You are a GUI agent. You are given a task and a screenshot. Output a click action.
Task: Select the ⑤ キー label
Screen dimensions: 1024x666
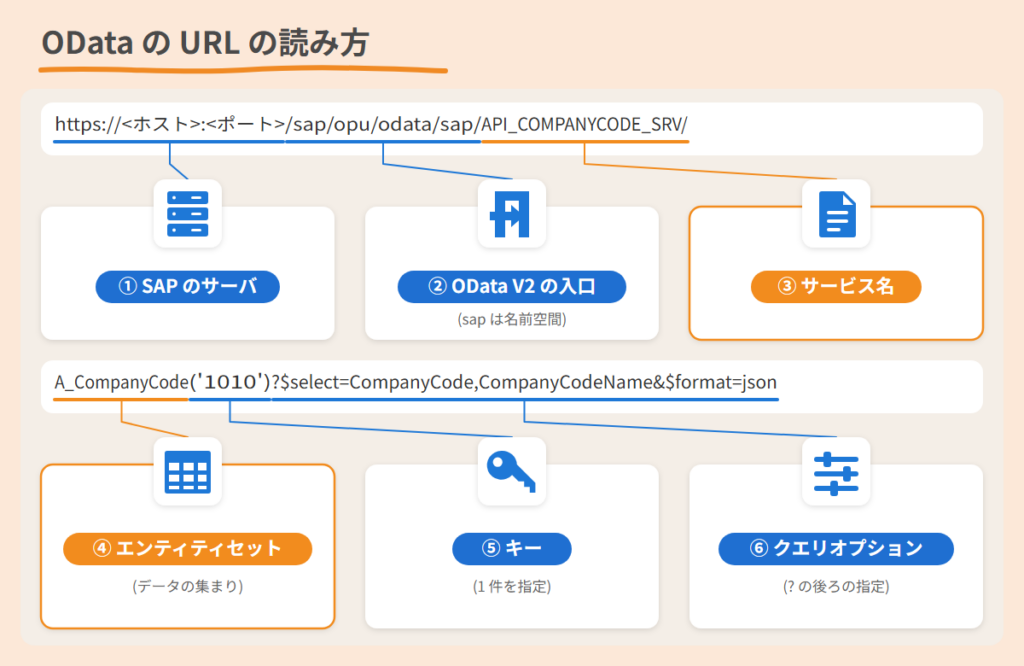click(511, 548)
